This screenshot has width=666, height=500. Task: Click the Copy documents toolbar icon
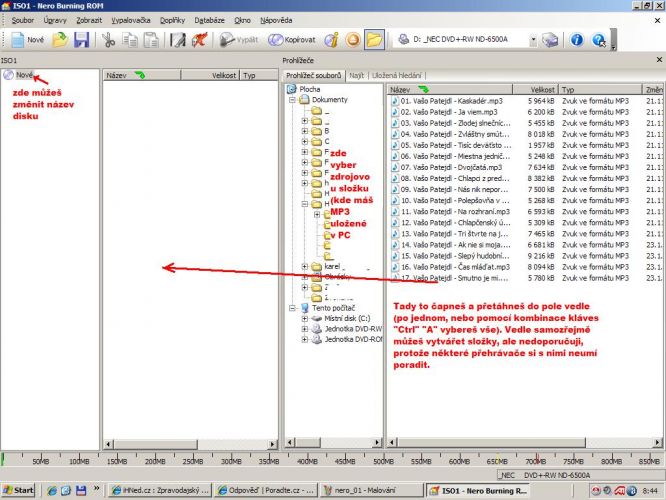click(x=130, y=40)
